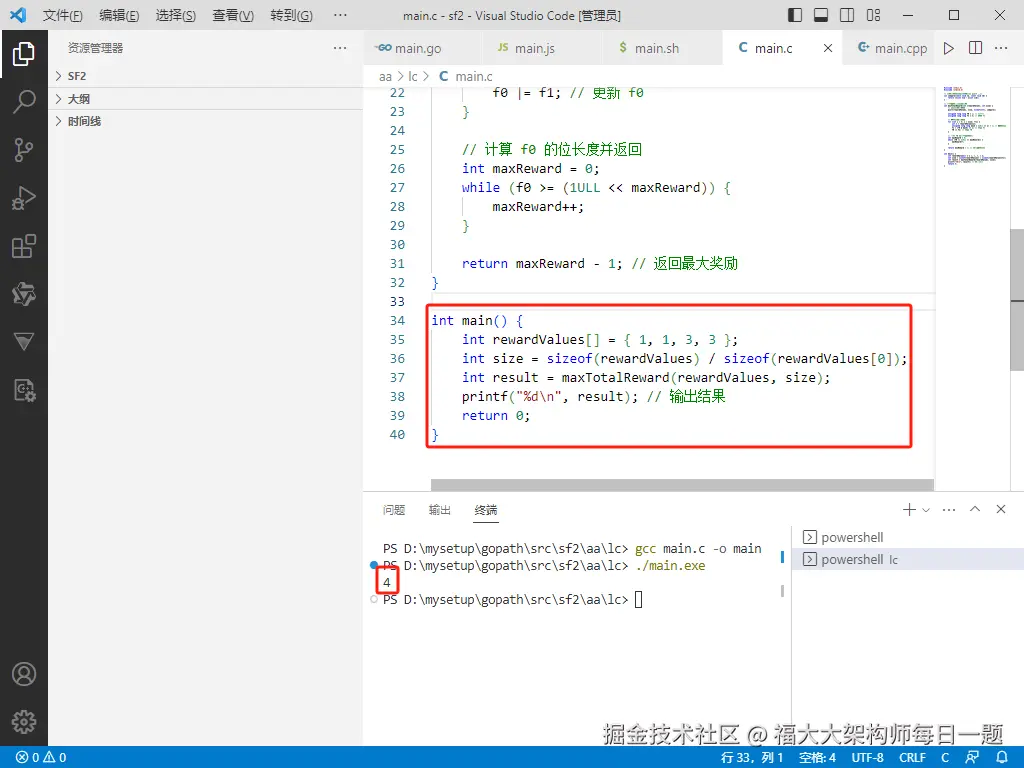Open notifications bell in status bar

click(x=1002, y=758)
